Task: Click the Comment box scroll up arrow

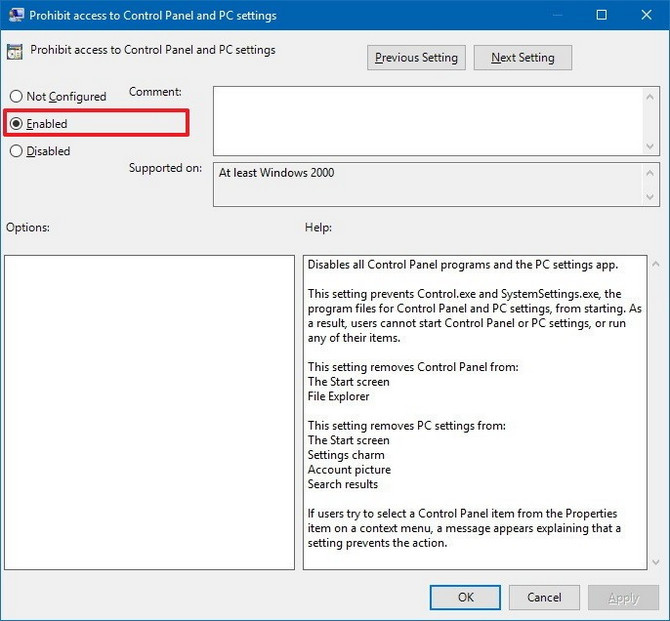Action: point(651,95)
